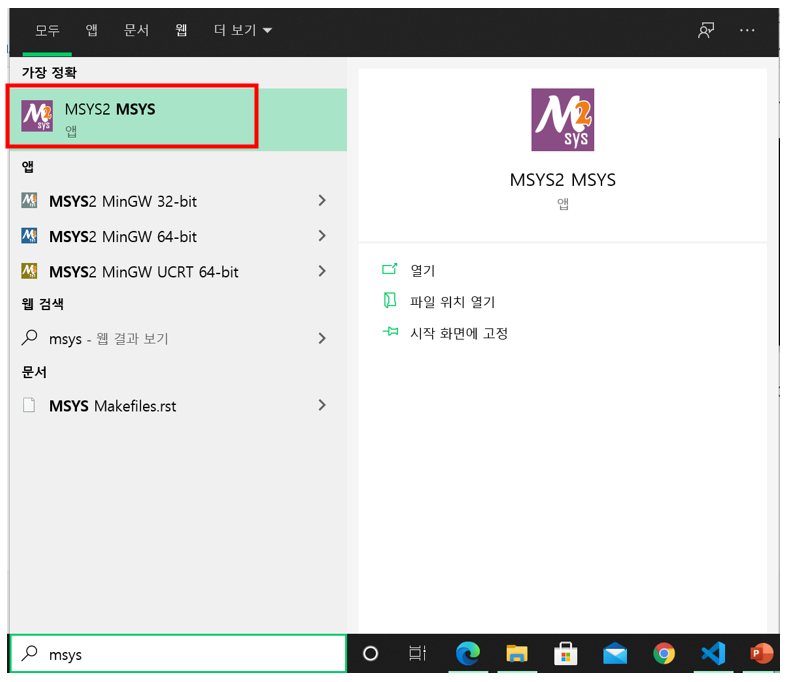Open Visual Studio Code from the taskbar
This screenshot has width=792, height=682.
[x=713, y=653]
